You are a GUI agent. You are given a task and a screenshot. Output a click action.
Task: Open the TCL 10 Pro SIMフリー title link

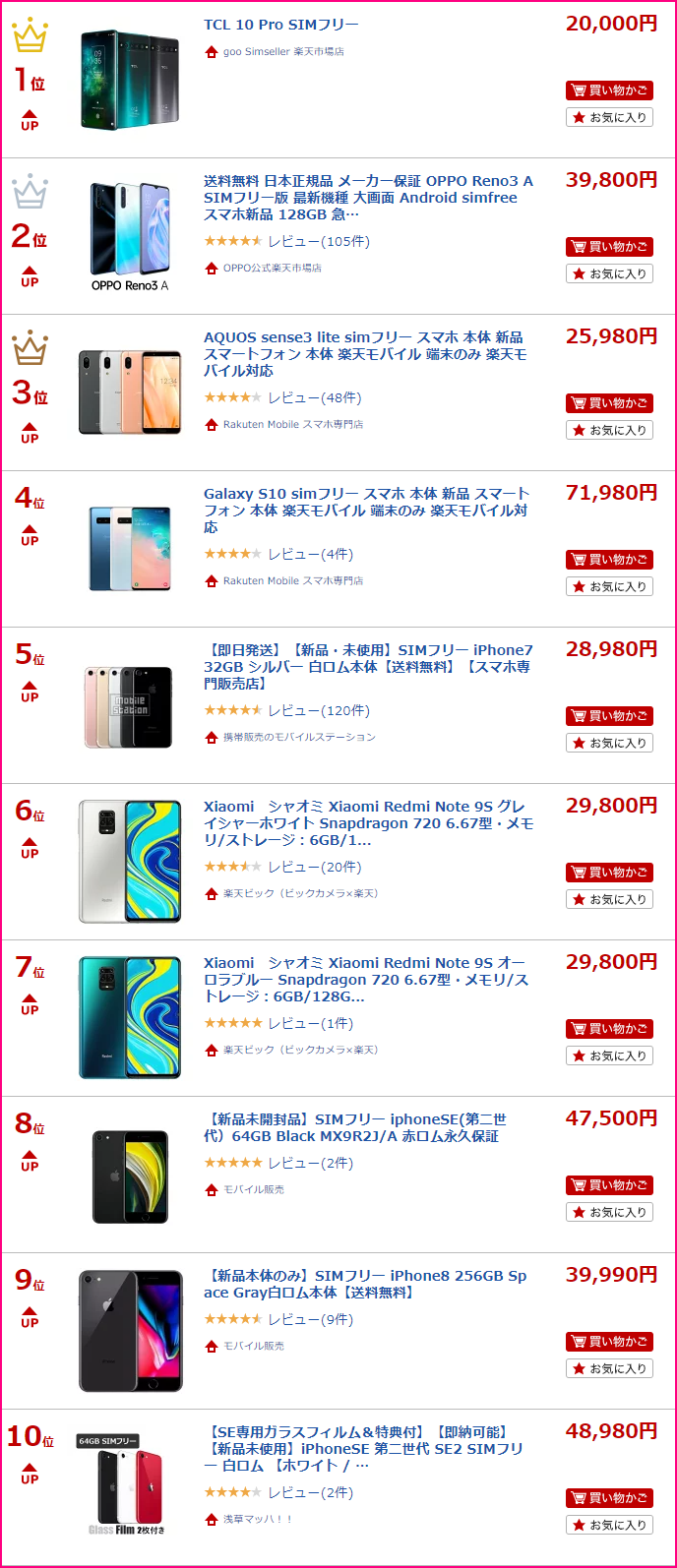tap(281, 25)
